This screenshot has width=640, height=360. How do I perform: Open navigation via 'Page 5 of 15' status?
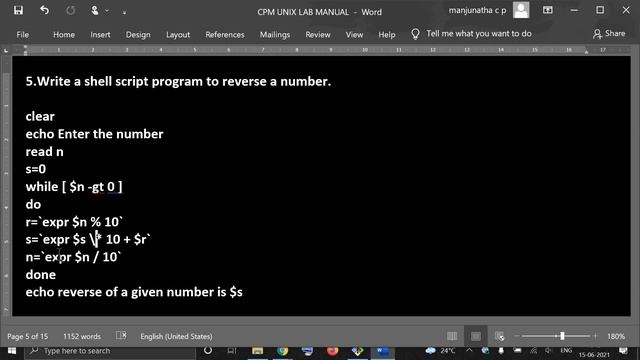pyautogui.click(x=27, y=336)
